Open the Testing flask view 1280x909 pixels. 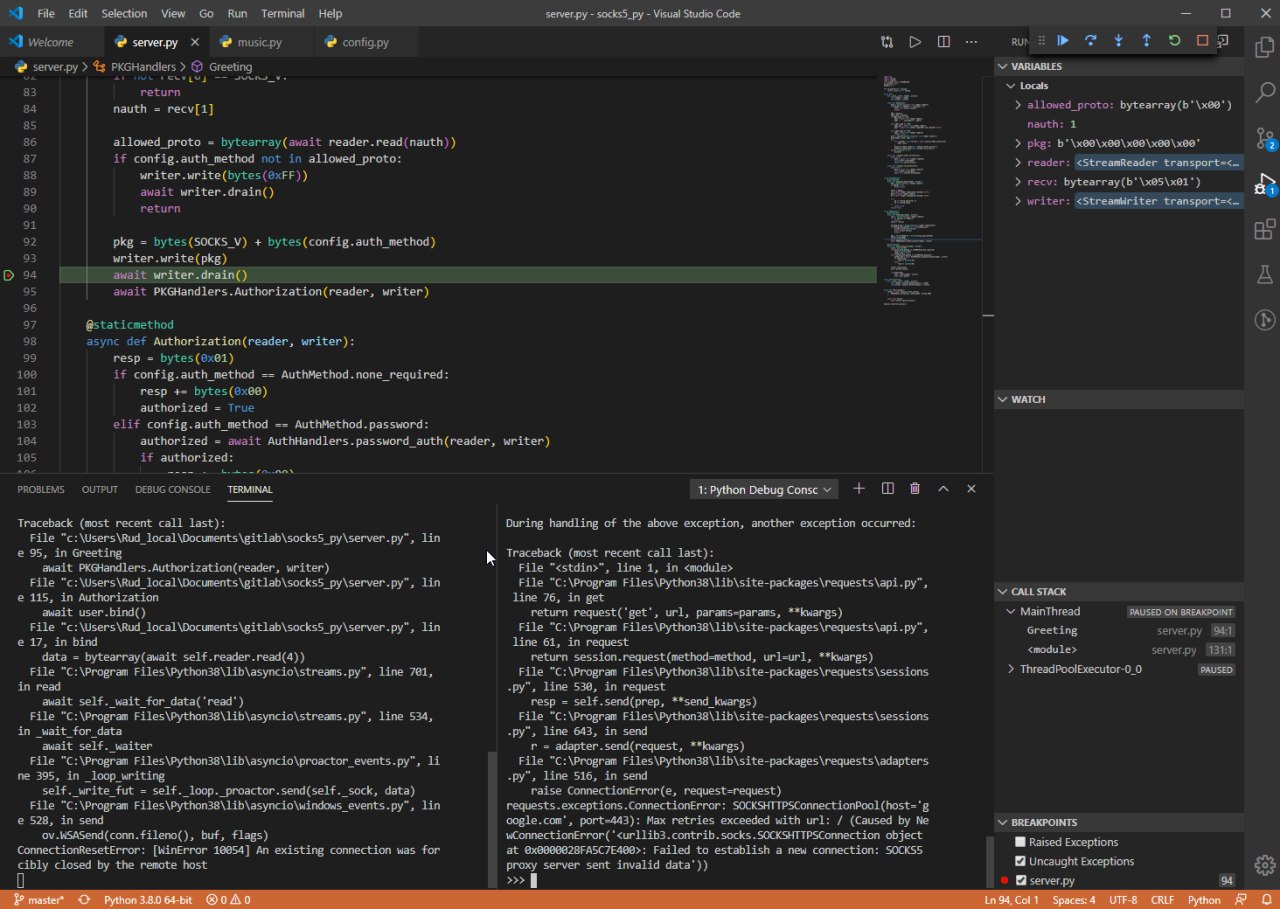pos(1264,274)
